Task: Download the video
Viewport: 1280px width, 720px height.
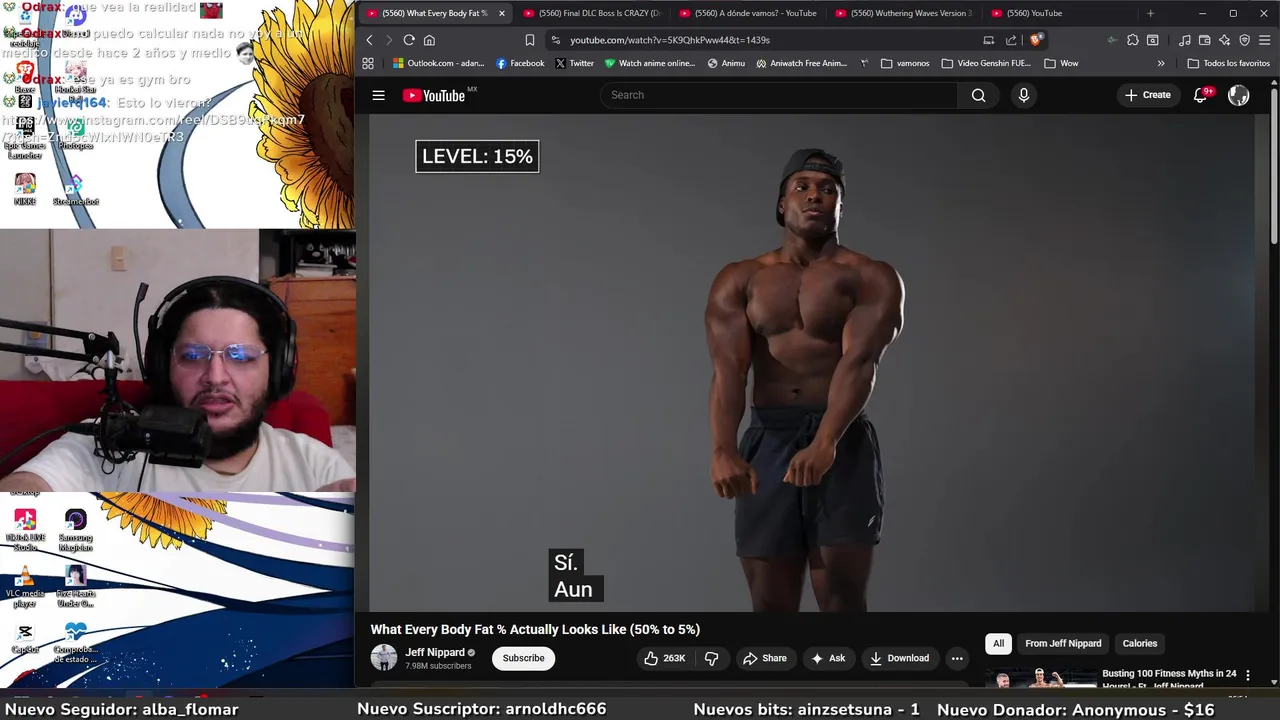Action: click(x=899, y=658)
